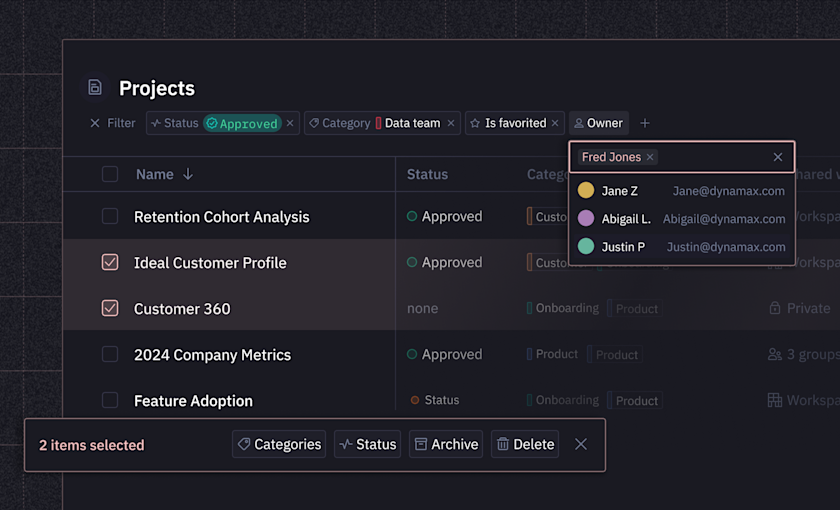840x510 pixels.
Task: Check the 2024 Company Metrics row
Action: pos(110,354)
